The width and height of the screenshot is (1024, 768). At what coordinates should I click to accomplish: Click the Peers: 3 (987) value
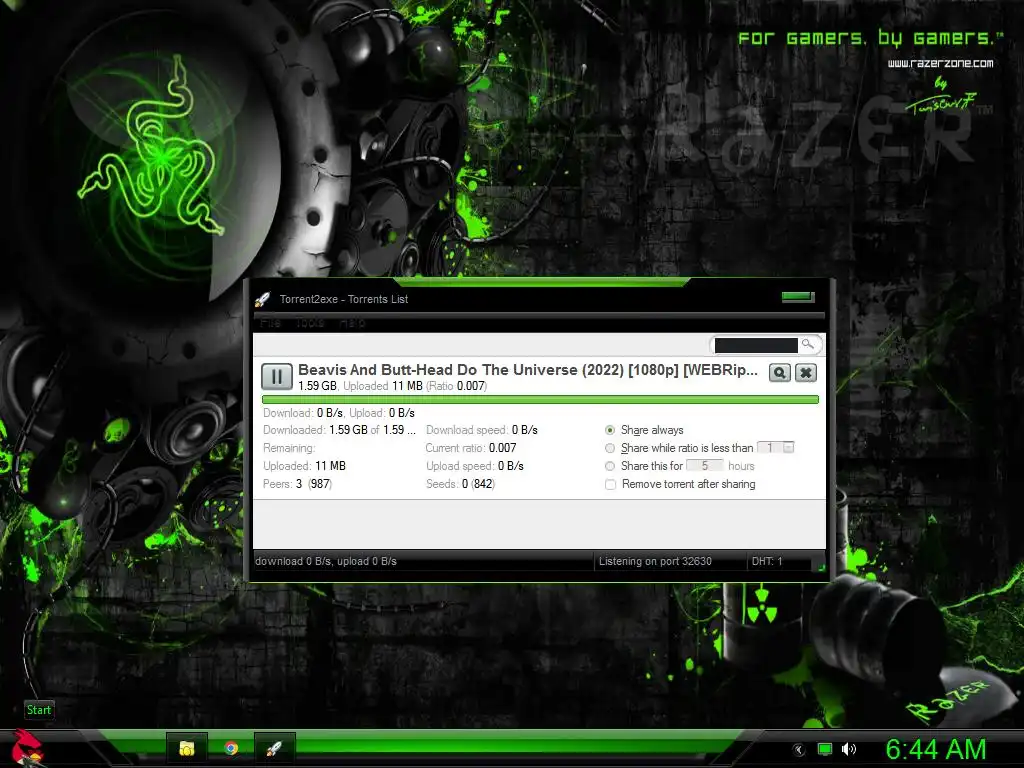tap(313, 484)
